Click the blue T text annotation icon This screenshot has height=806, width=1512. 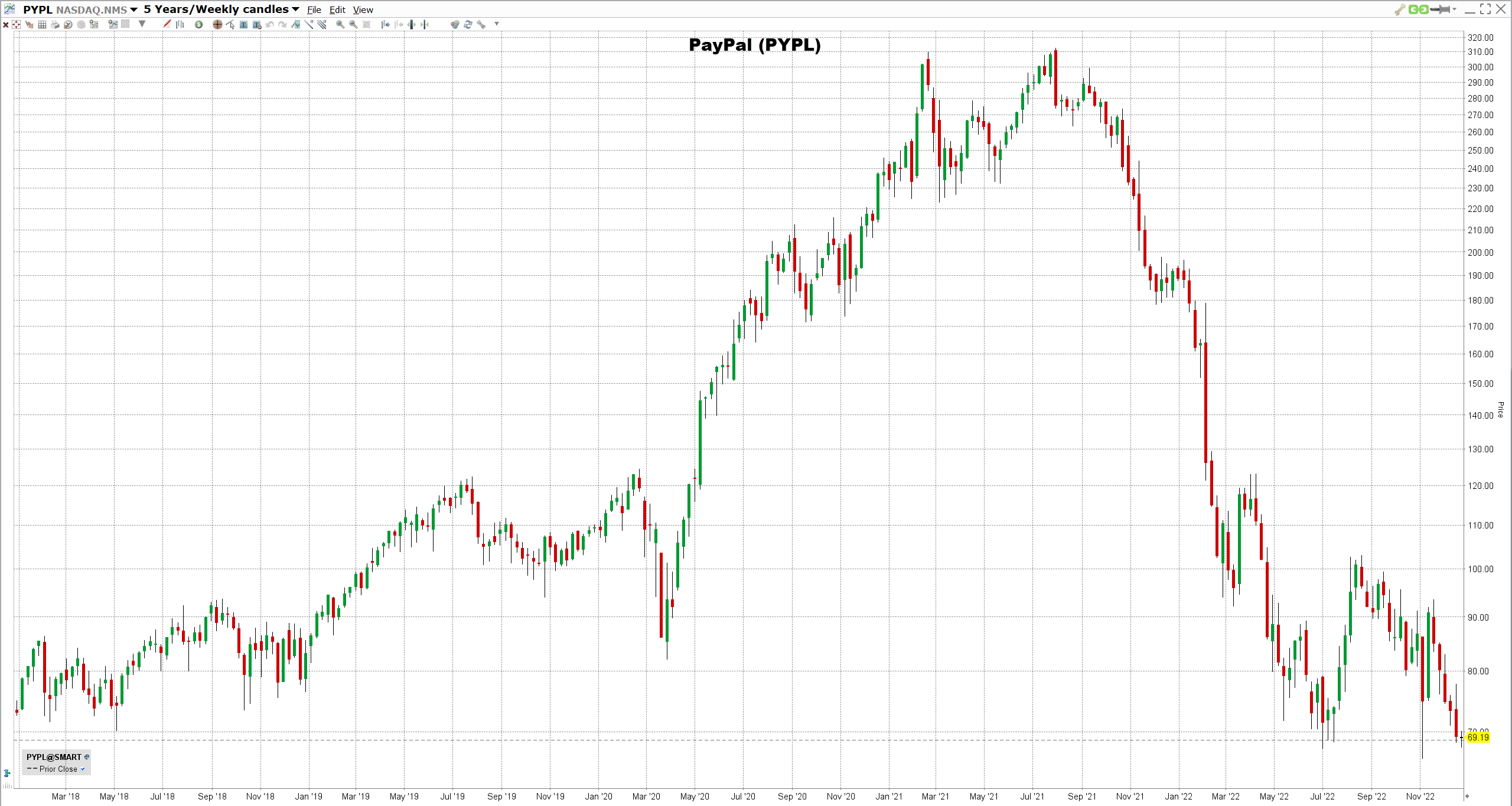[x=243, y=24]
